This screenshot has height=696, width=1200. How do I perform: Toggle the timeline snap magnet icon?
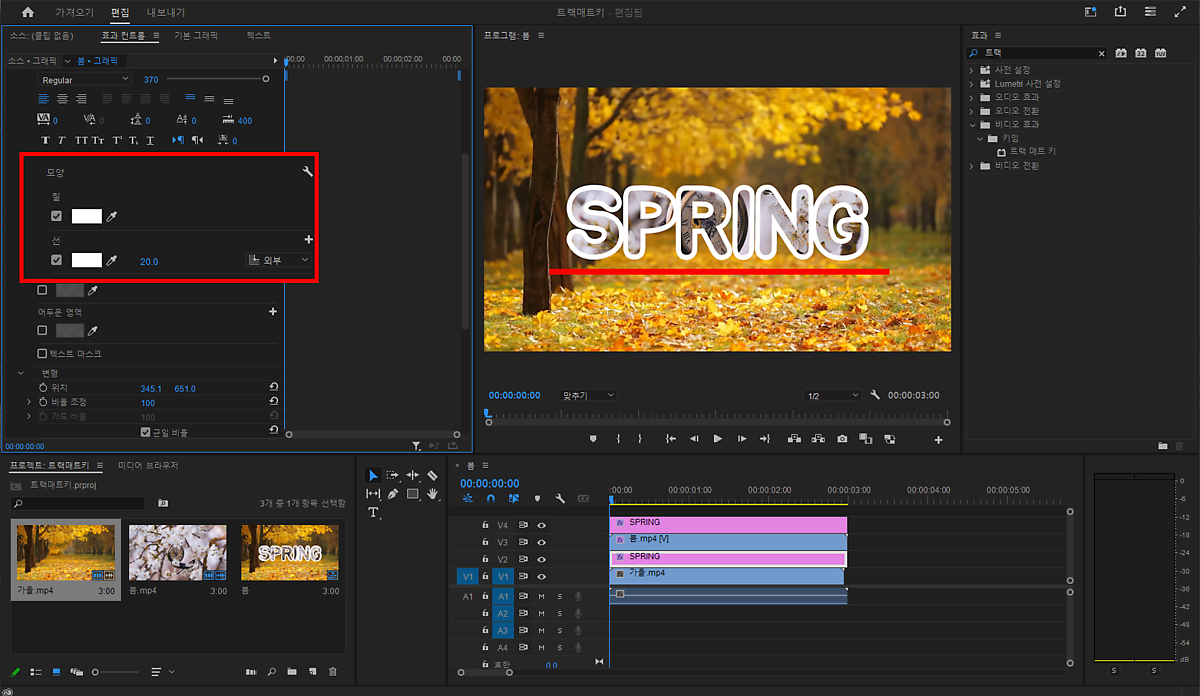(490, 498)
